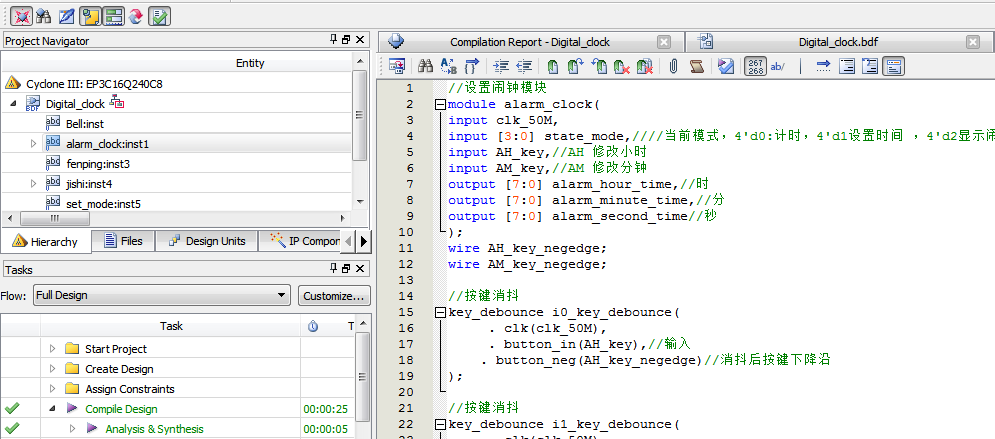The image size is (995, 439).
Task: Collapse the Compile Design task
Action: (53, 409)
